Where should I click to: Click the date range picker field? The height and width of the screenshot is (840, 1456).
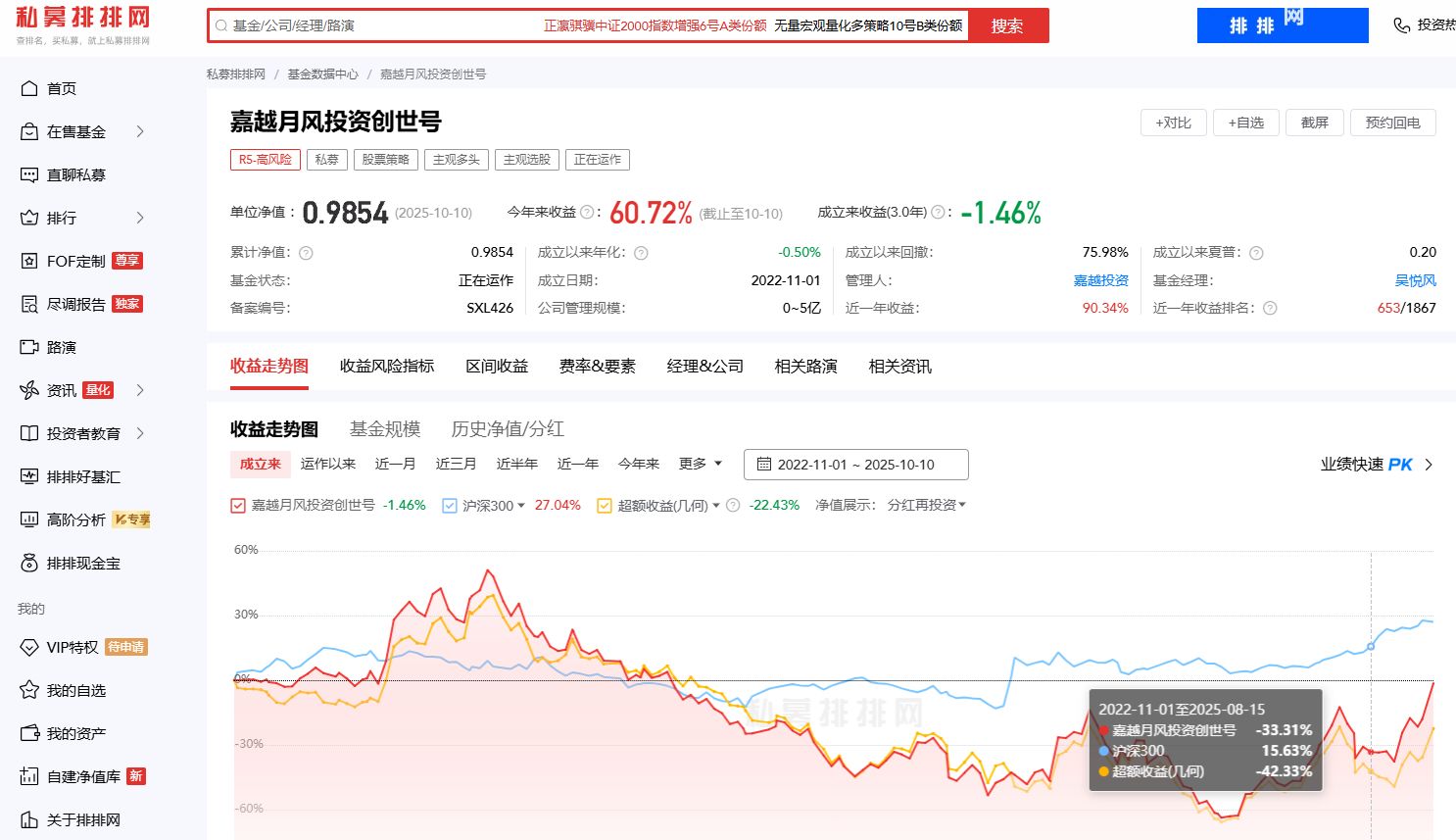point(855,465)
